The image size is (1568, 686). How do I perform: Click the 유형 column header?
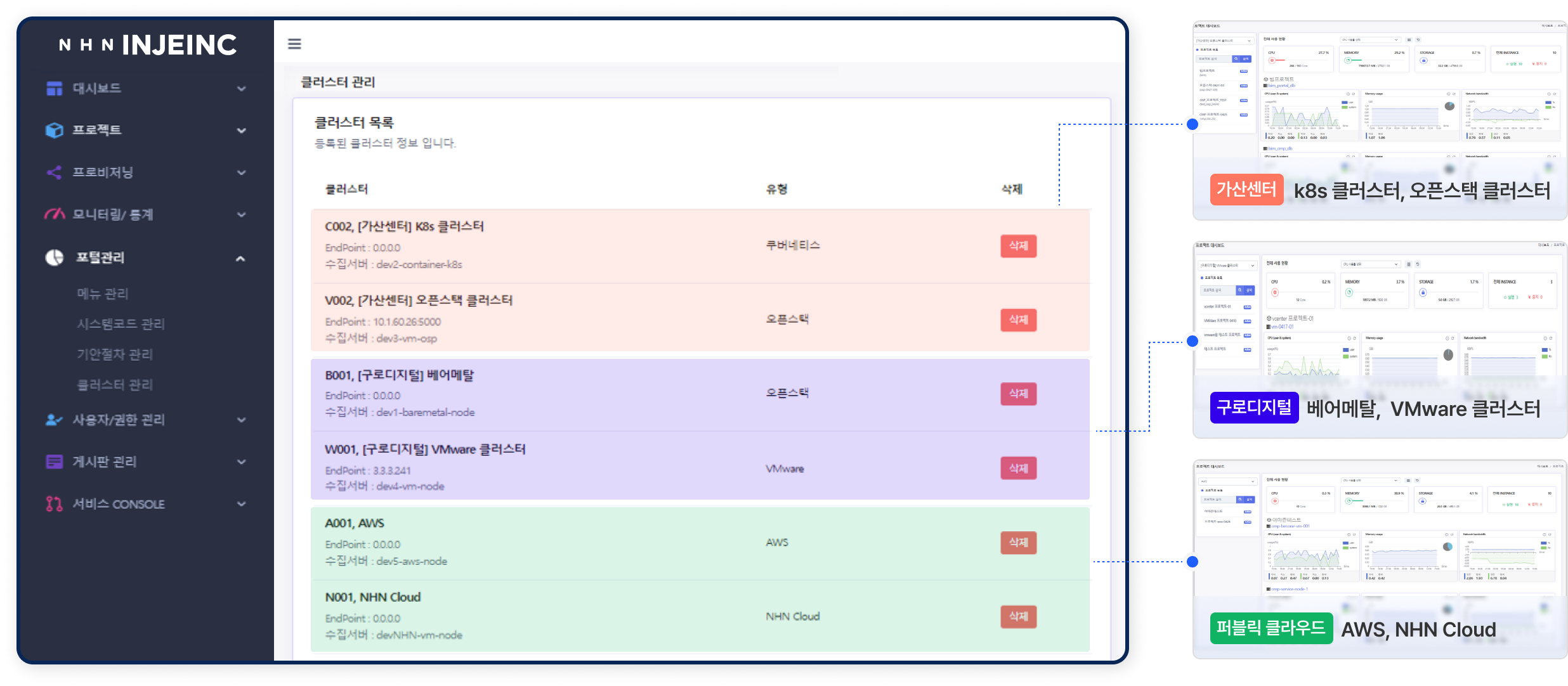pyautogui.click(x=776, y=189)
